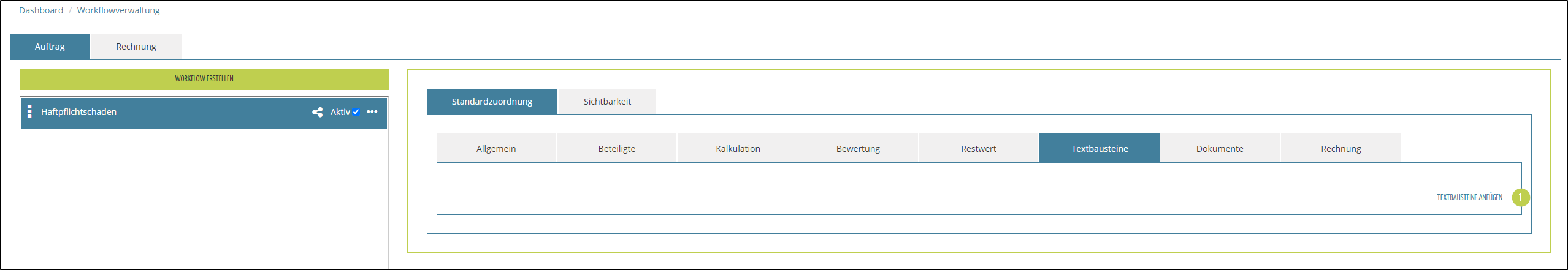Go to the Kalkulation sub-tab
1568x270 pixels.
coord(738,149)
